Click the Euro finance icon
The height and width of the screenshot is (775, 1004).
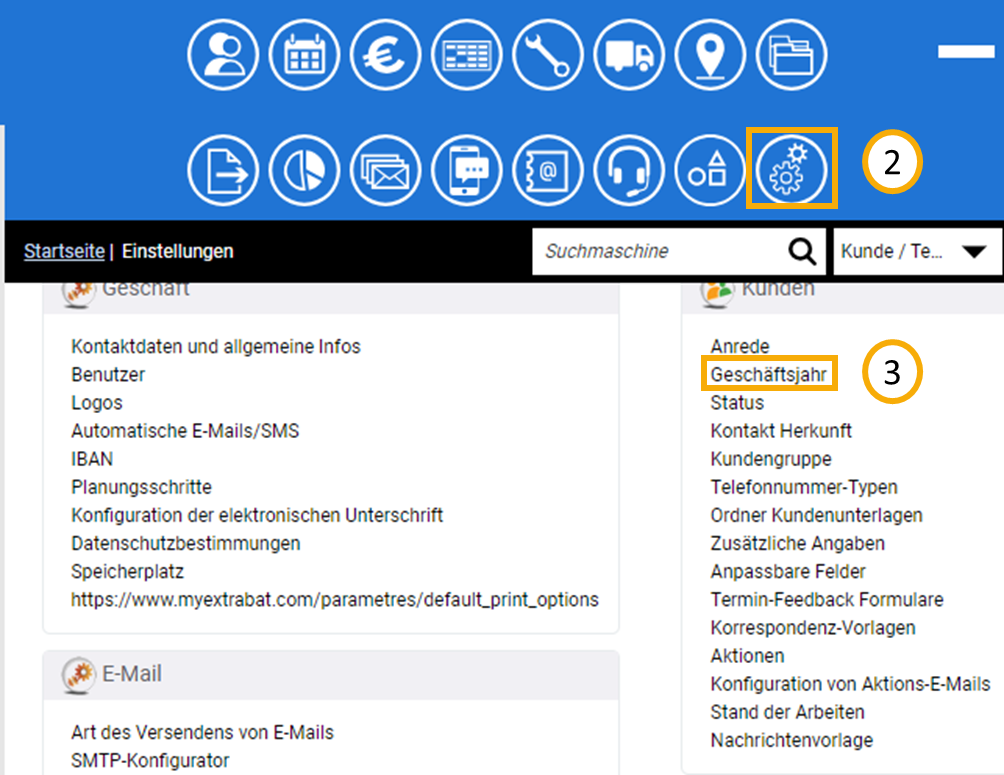(386, 54)
